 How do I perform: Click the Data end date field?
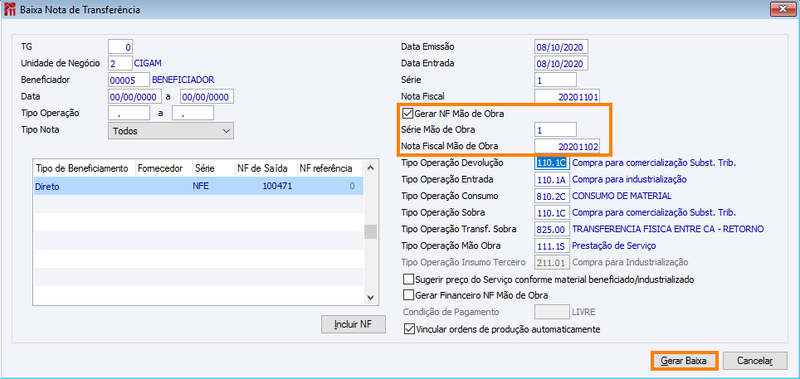tap(207, 96)
